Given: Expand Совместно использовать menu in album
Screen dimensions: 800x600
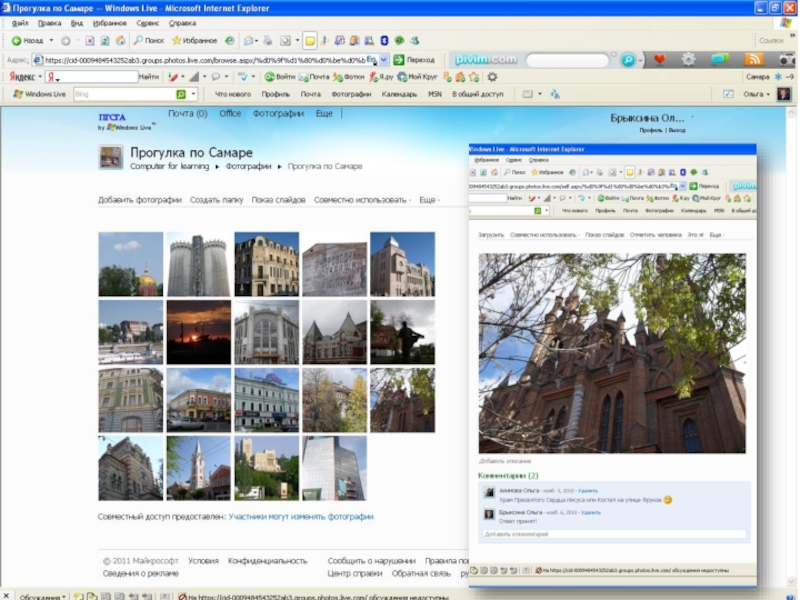Looking at the screenshot, I should click(362, 200).
